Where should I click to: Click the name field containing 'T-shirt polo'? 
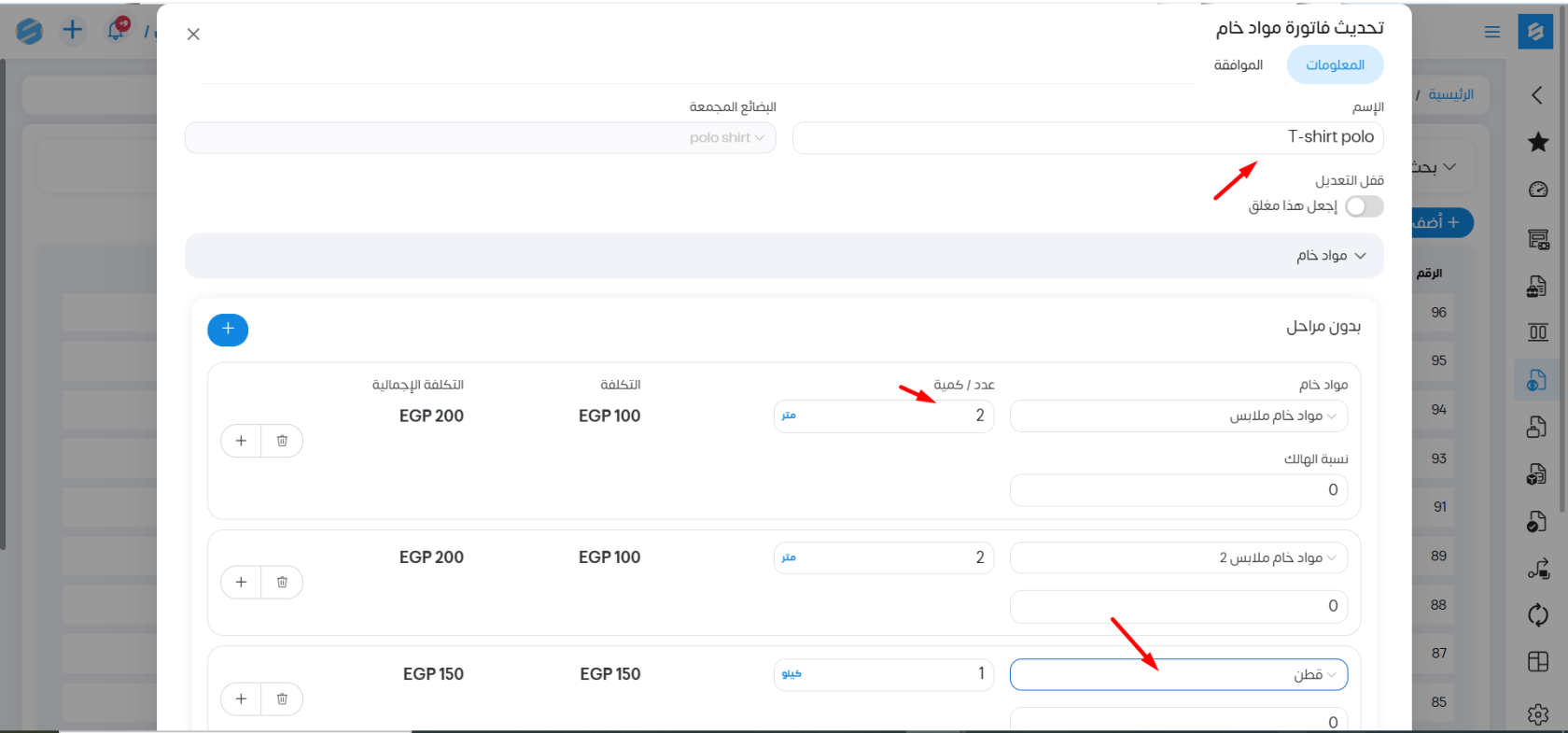(1087, 138)
